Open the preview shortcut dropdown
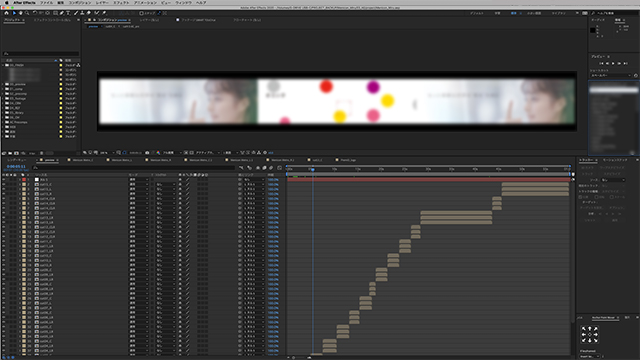This screenshot has width=640, height=360. (611, 76)
